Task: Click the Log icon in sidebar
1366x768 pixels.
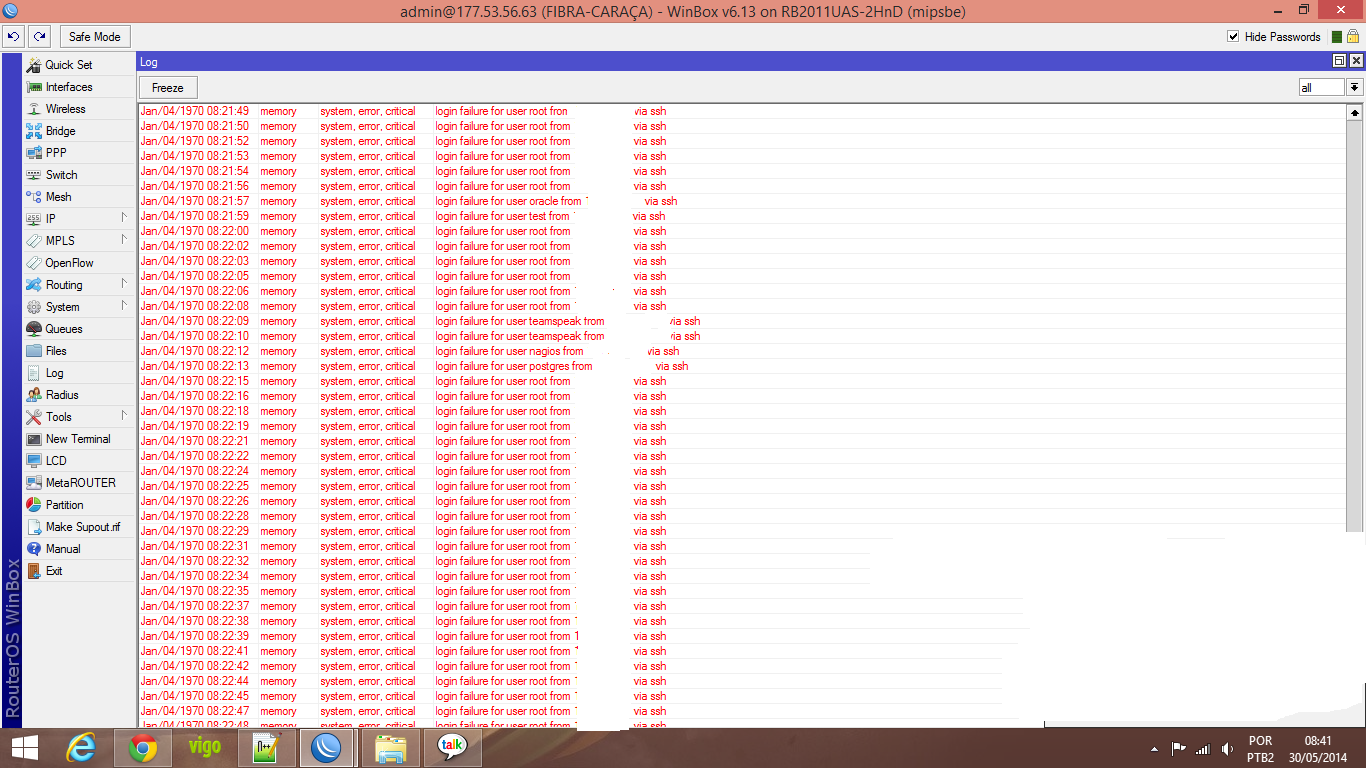Action: coord(34,373)
